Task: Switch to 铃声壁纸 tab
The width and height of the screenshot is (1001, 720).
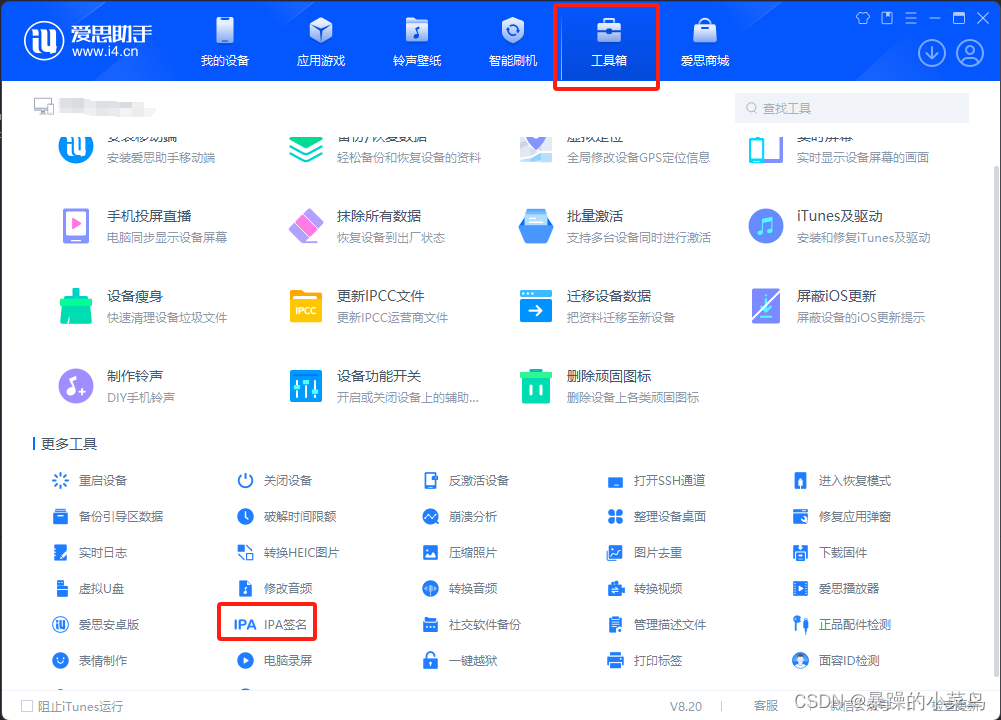Action: pos(417,42)
